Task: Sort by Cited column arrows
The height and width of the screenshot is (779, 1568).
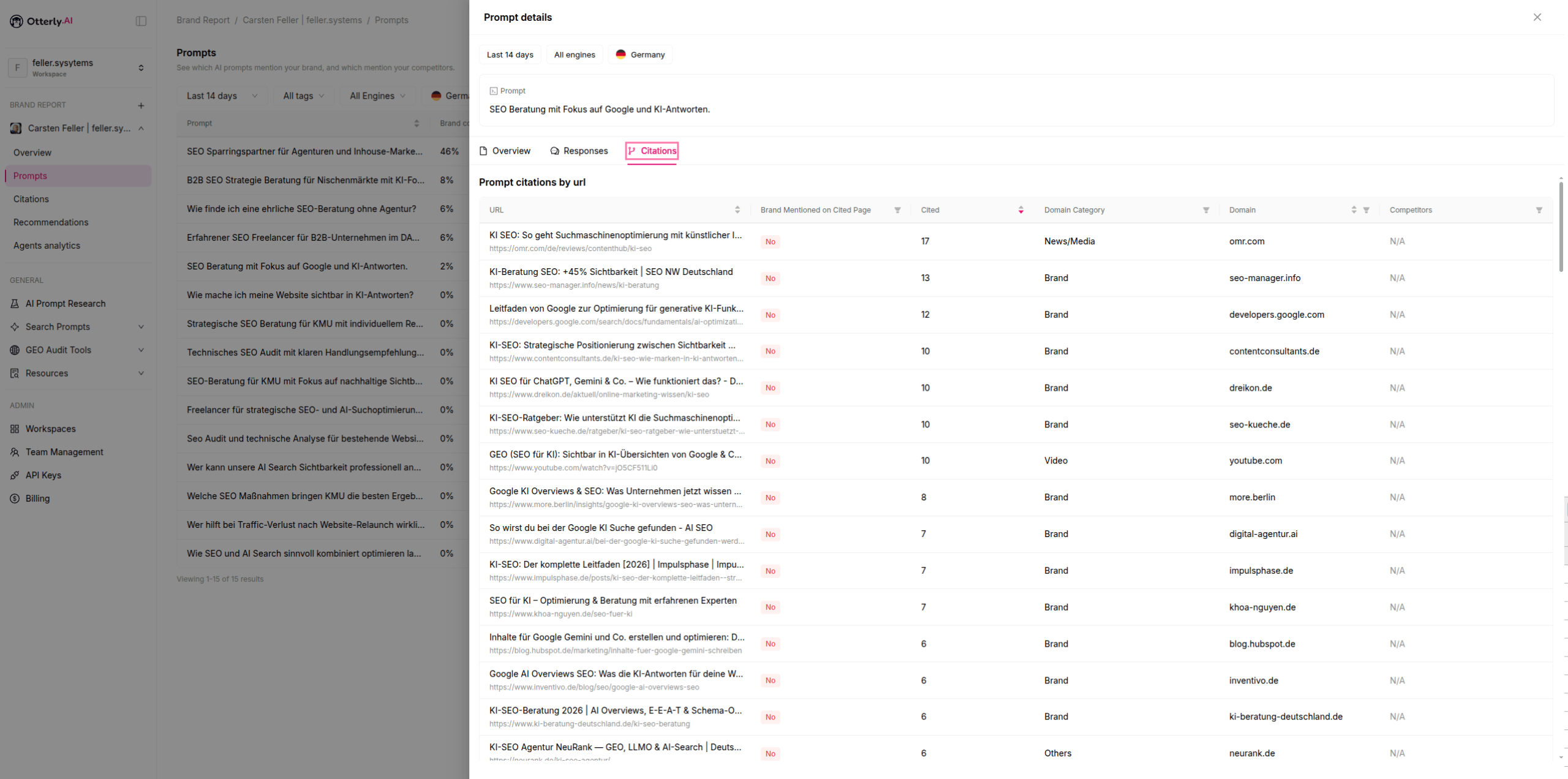Action: coord(1020,210)
